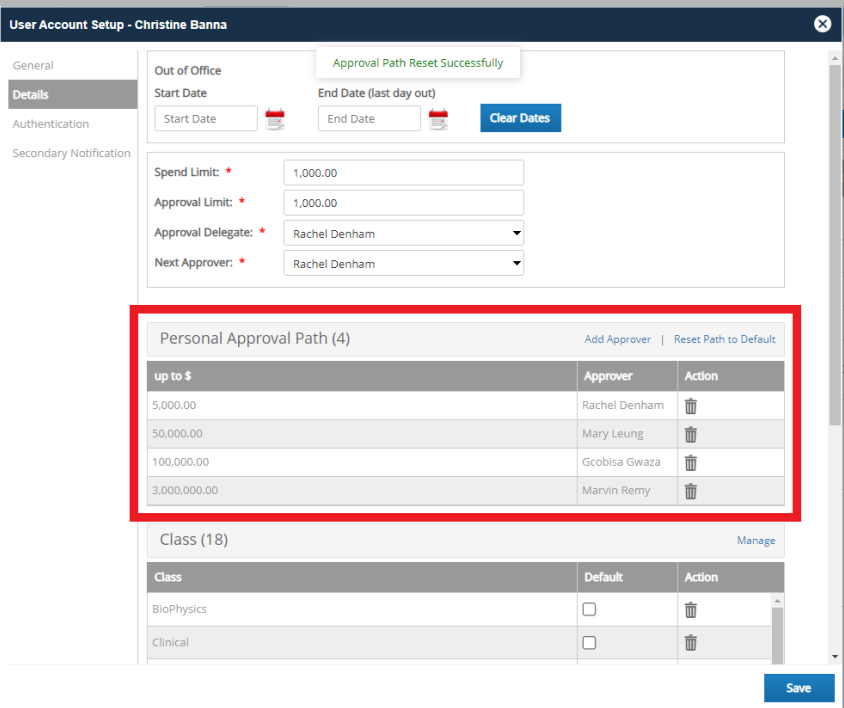Delete Gcobisa Gwaza from the approval path
This screenshot has height=708, width=844.
click(x=690, y=462)
